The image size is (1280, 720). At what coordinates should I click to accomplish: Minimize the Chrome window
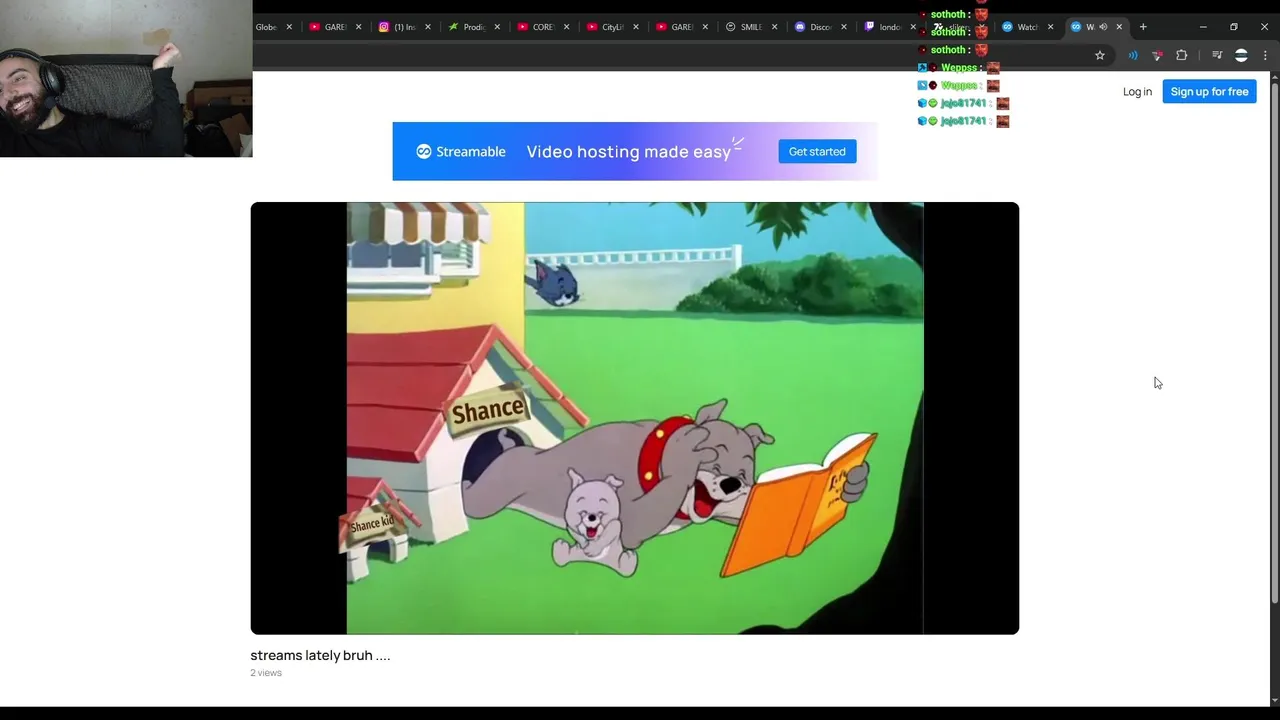[1203, 27]
